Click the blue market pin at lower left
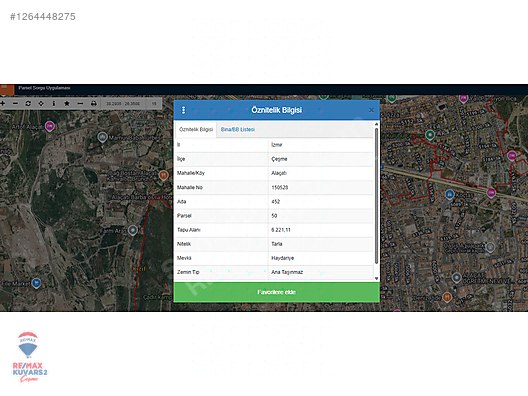 coord(36,283)
